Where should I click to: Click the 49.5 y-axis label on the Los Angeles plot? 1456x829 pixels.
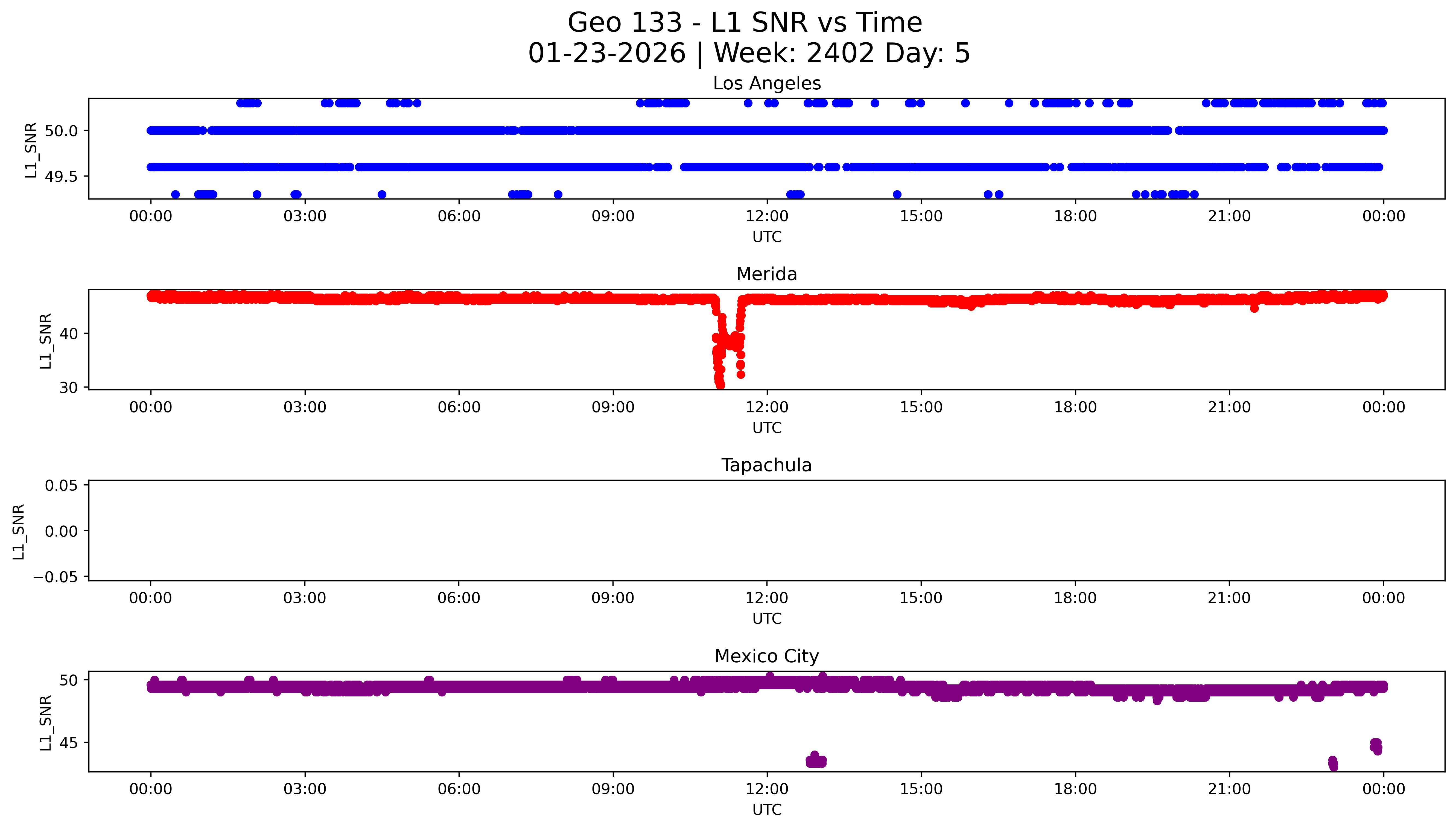[61, 177]
